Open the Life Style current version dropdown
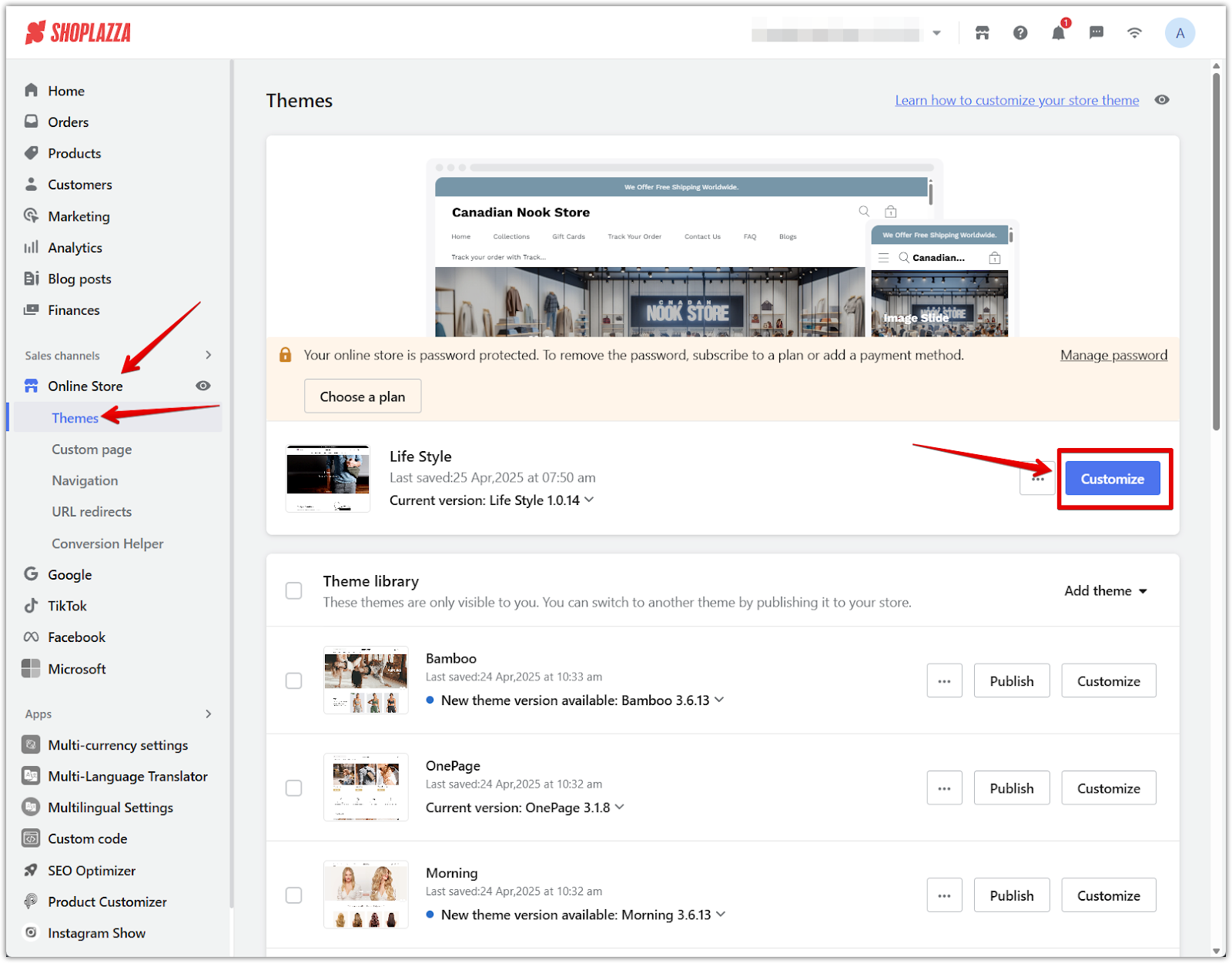 [589, 500]
